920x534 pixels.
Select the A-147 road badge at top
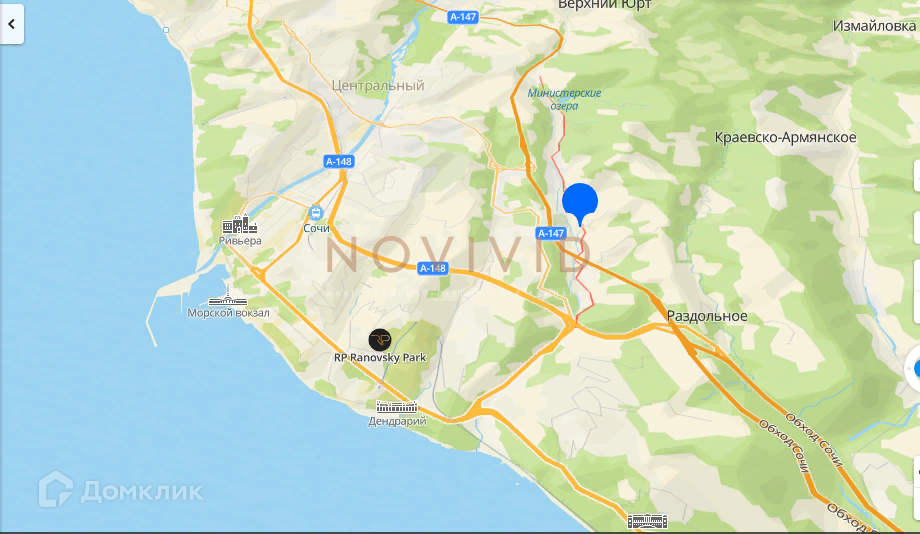pos(462,17)
